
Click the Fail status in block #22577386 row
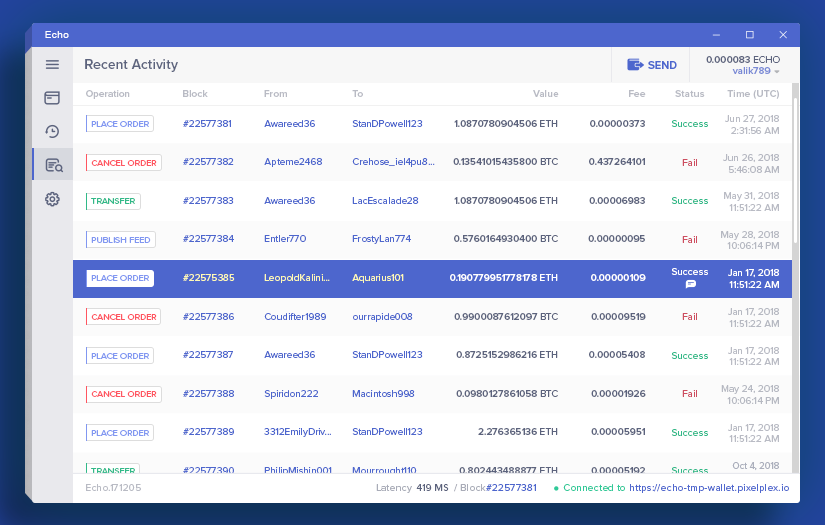[x=690, y=317]
